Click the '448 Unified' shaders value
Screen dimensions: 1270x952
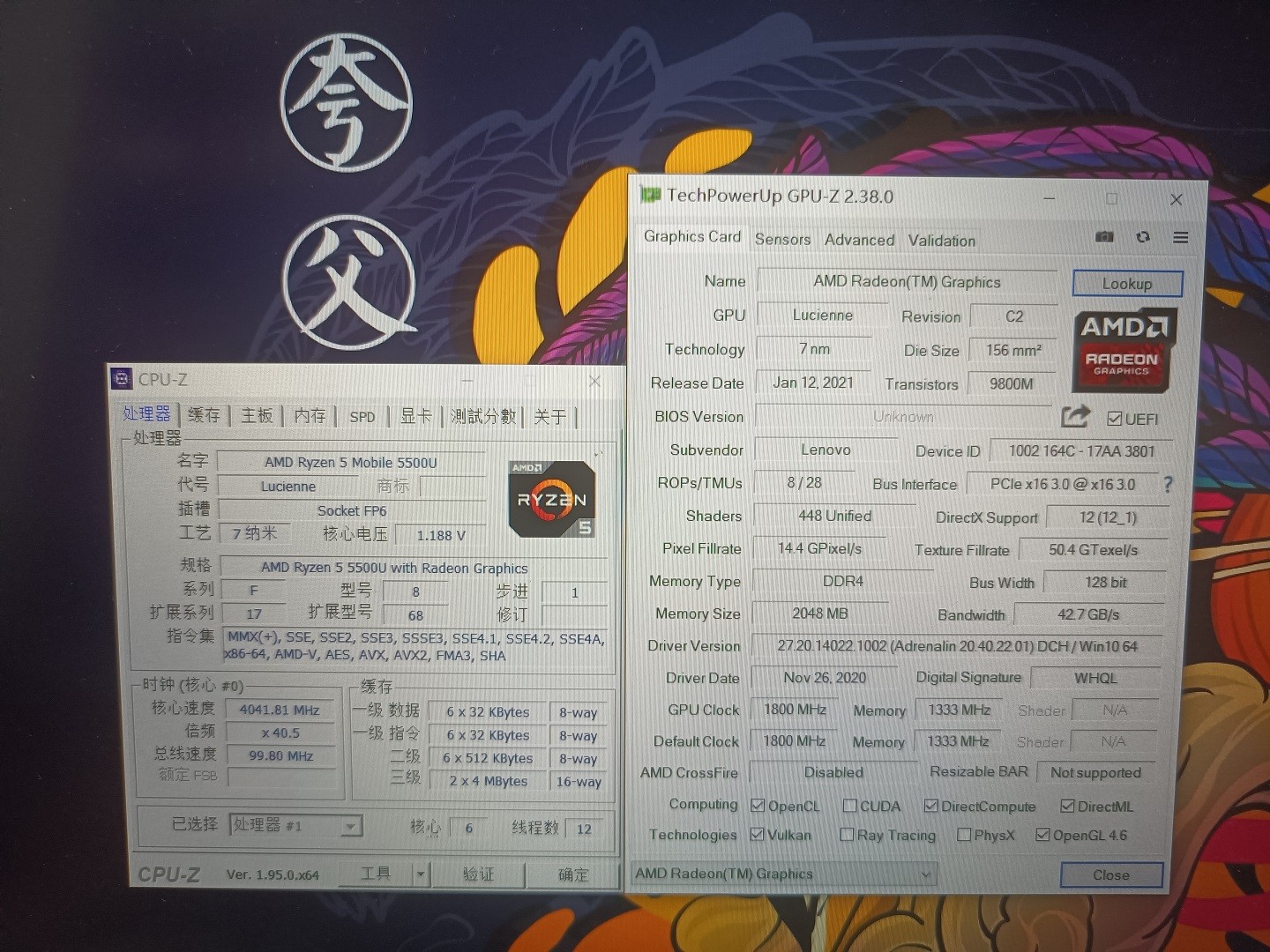834,516
